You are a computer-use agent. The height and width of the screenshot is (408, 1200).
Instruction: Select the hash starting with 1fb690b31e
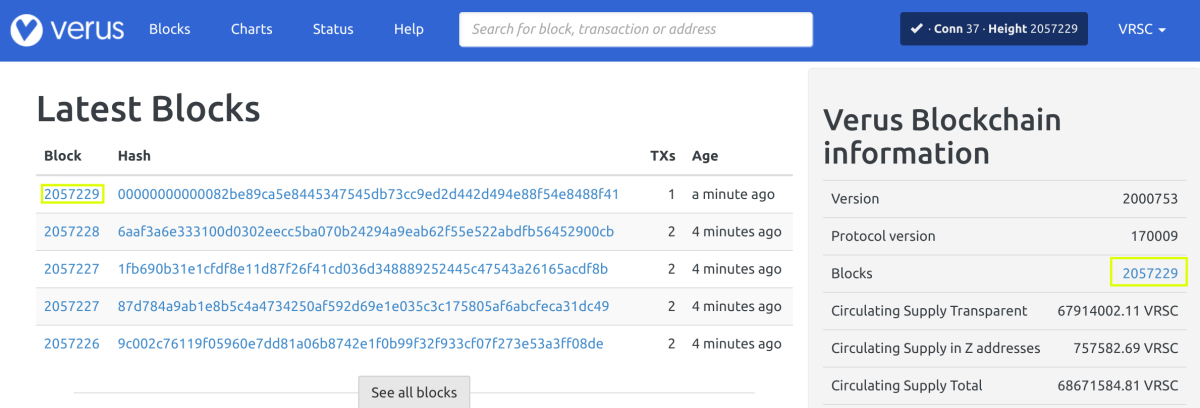pos(362,269)
